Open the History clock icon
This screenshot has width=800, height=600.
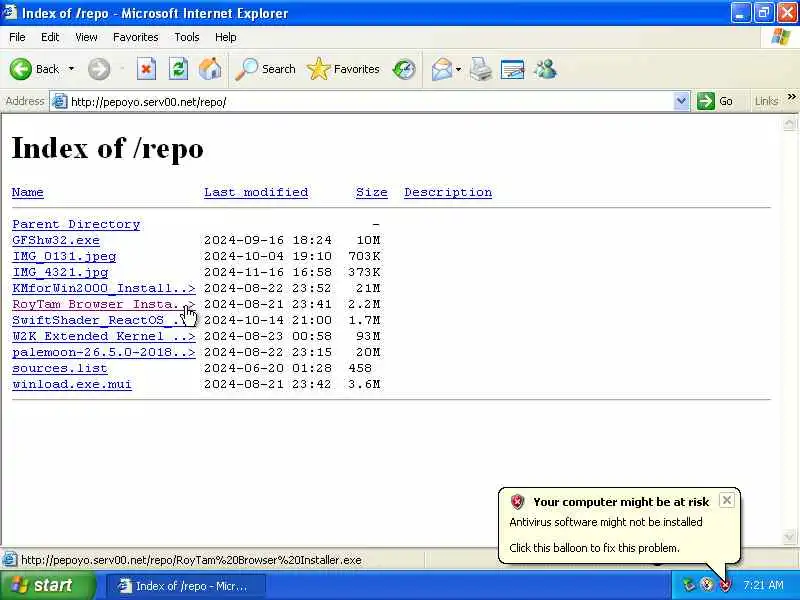coord(404,69)
